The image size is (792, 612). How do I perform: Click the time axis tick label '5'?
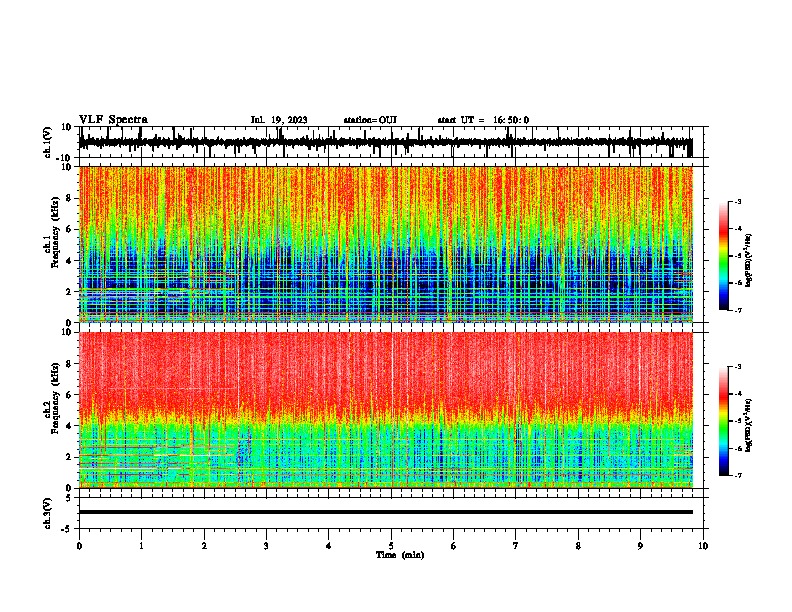pos(391,546)
